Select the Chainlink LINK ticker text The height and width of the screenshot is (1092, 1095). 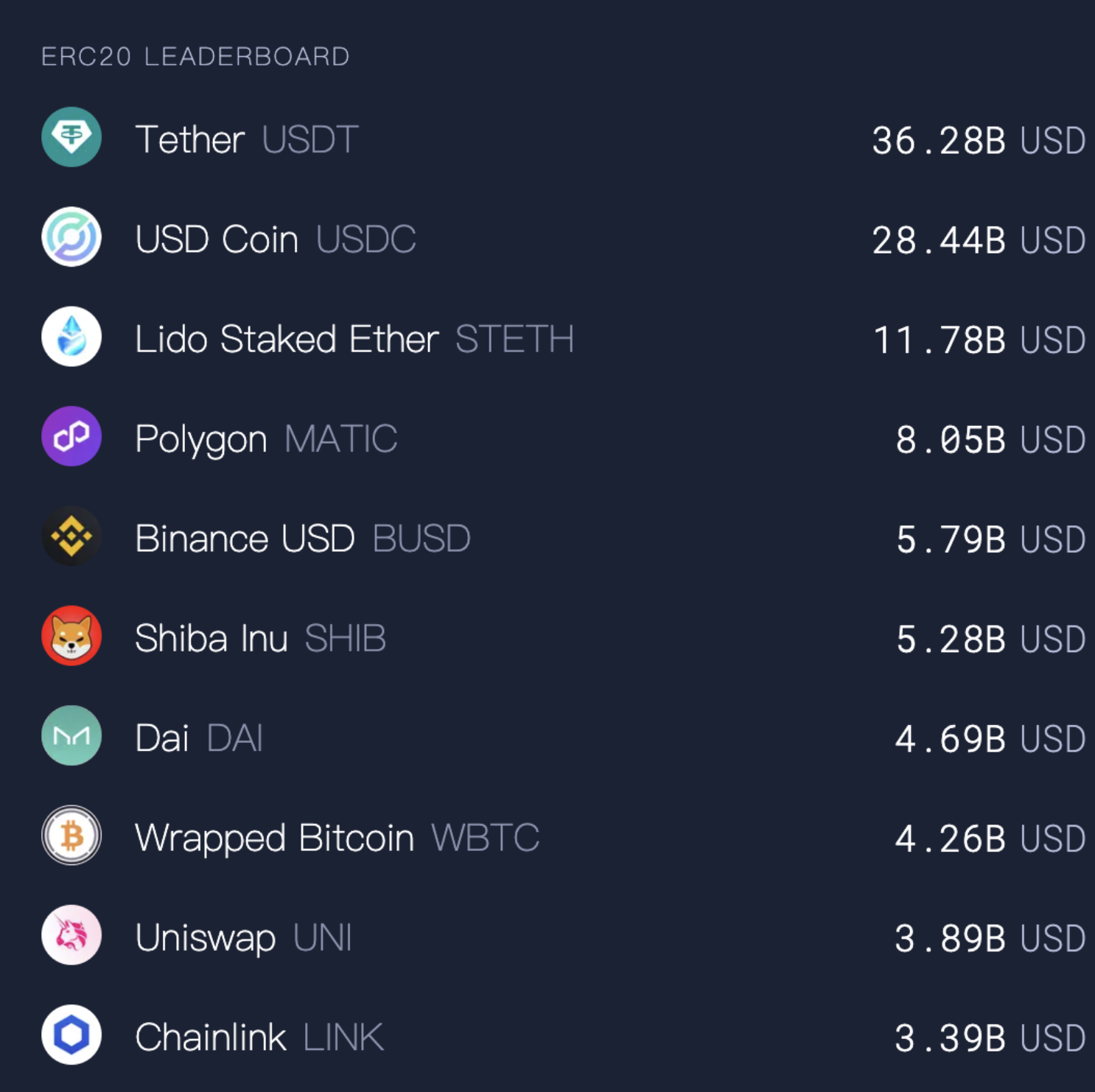[x=343, y=1037]
